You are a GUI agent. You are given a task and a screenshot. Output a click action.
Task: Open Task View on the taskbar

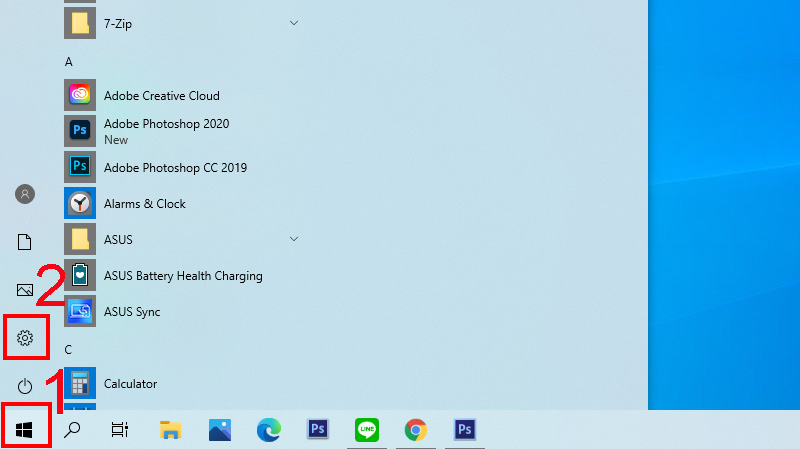tap(120, 430)
